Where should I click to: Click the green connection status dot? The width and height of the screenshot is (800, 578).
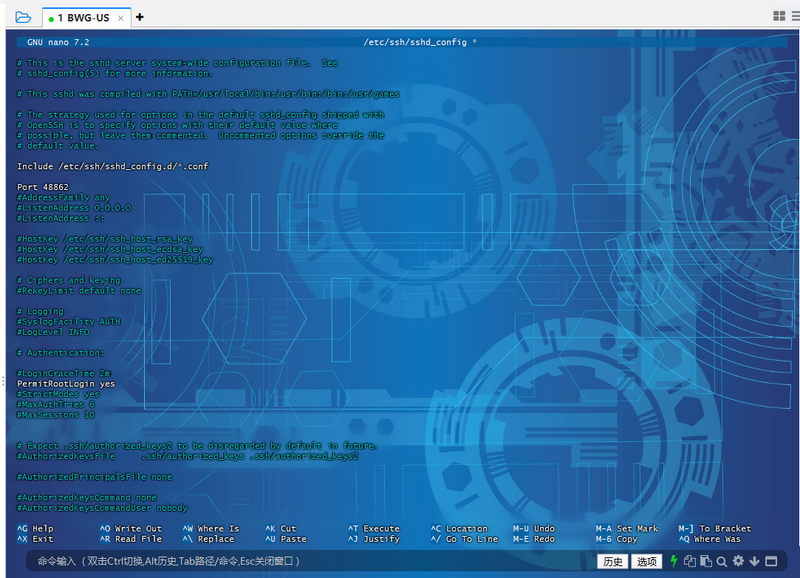coord(51,18)
